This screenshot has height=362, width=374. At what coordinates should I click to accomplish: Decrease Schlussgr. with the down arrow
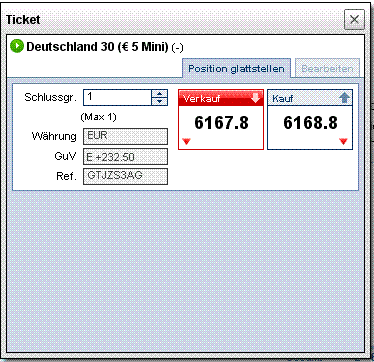160,101
